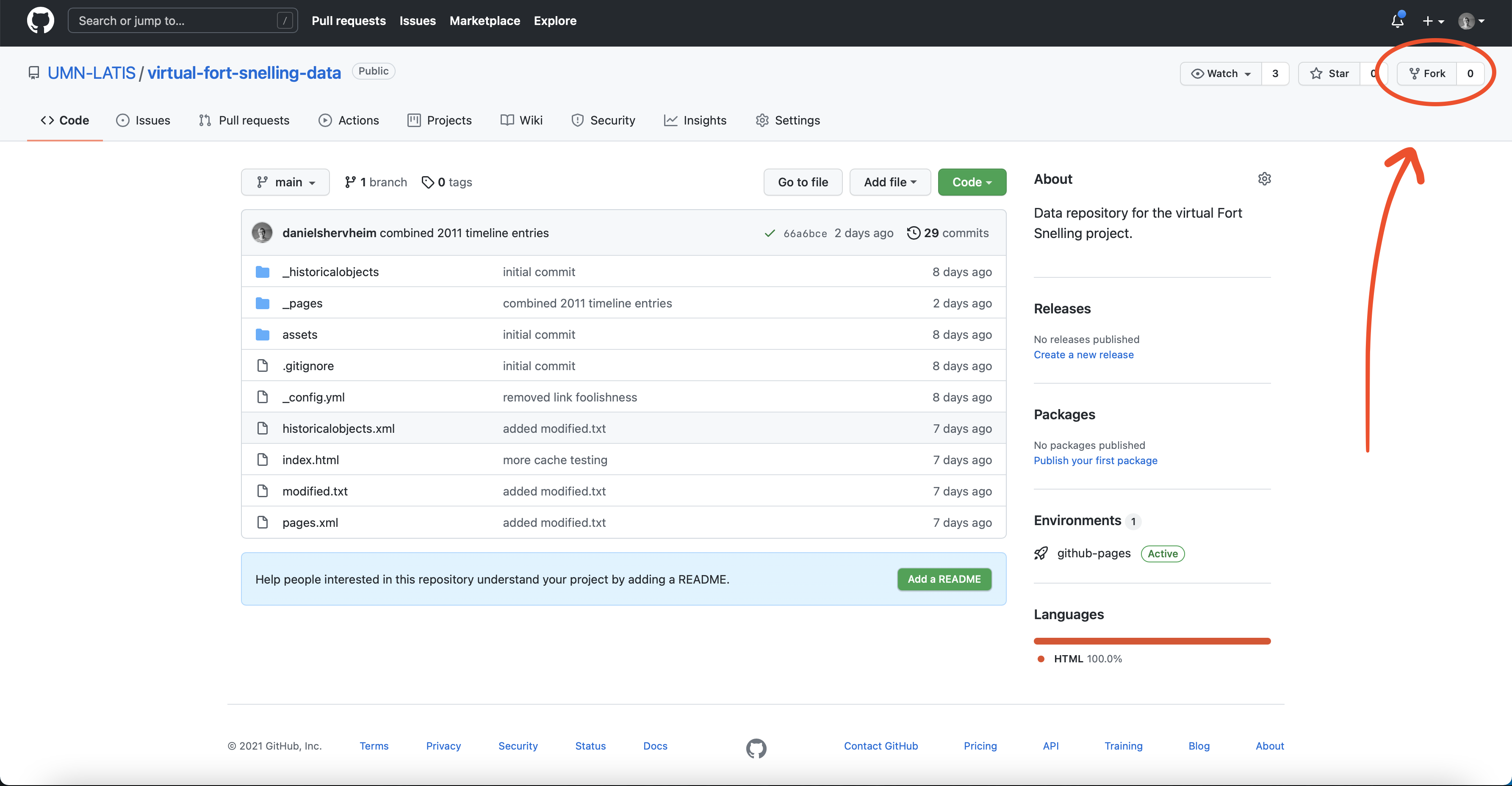The height and width of the screenshot is (786, 1512).
Task: Open the UMN-LATIS organization link
Action: click(x=91, y=73)
